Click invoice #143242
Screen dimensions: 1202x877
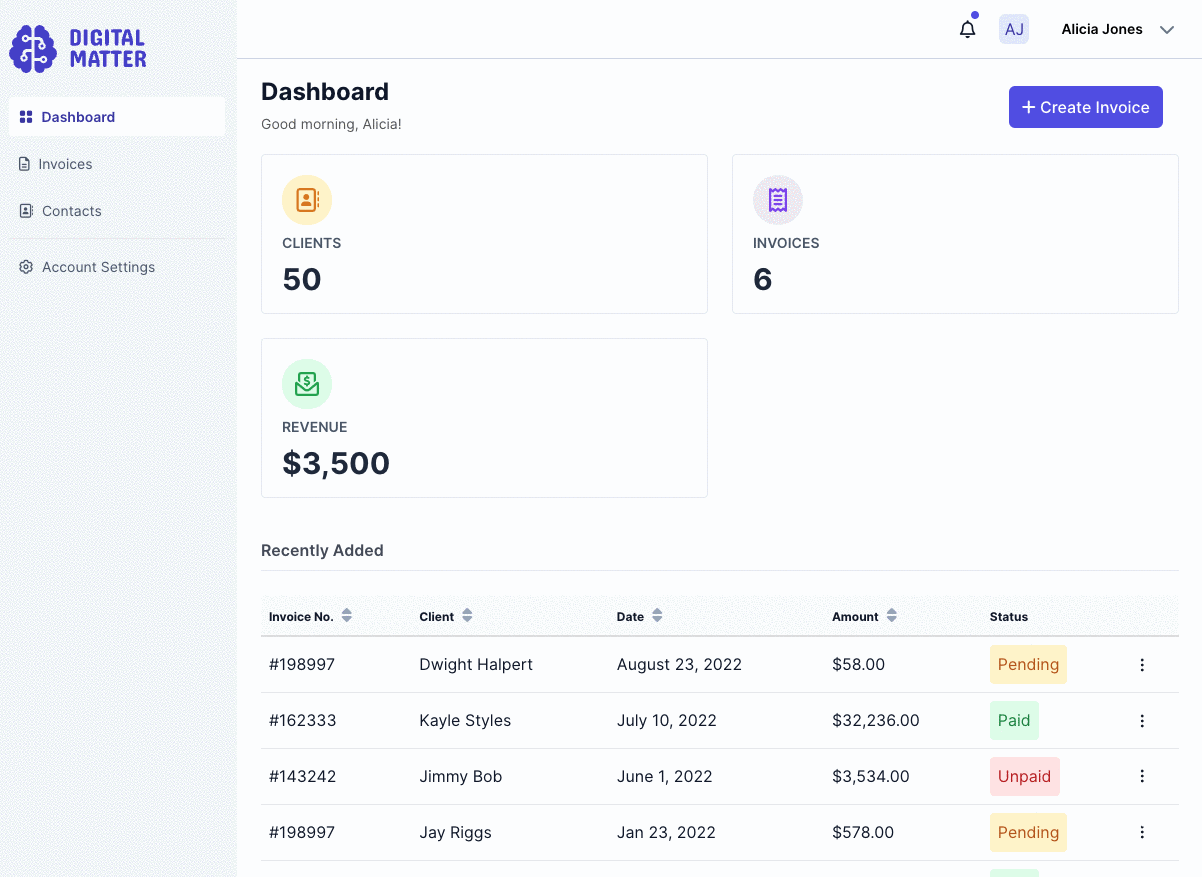pos(302,776)
